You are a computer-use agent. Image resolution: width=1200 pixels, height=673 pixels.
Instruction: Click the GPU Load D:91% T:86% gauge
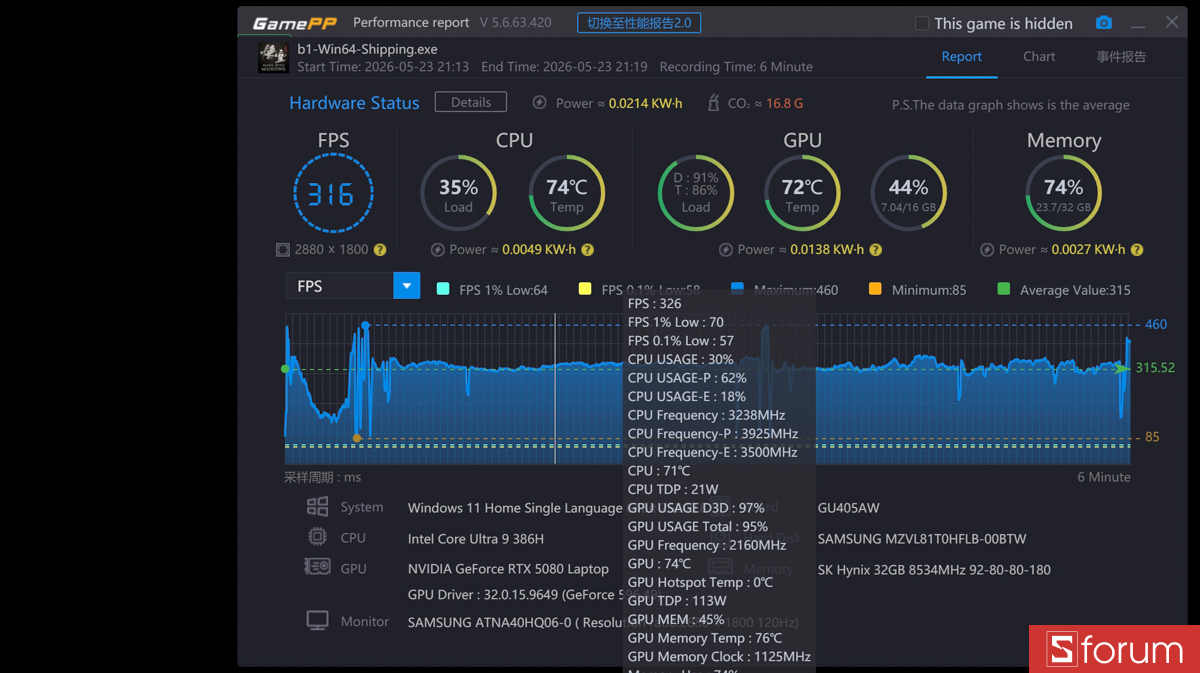tap(695, 194)
